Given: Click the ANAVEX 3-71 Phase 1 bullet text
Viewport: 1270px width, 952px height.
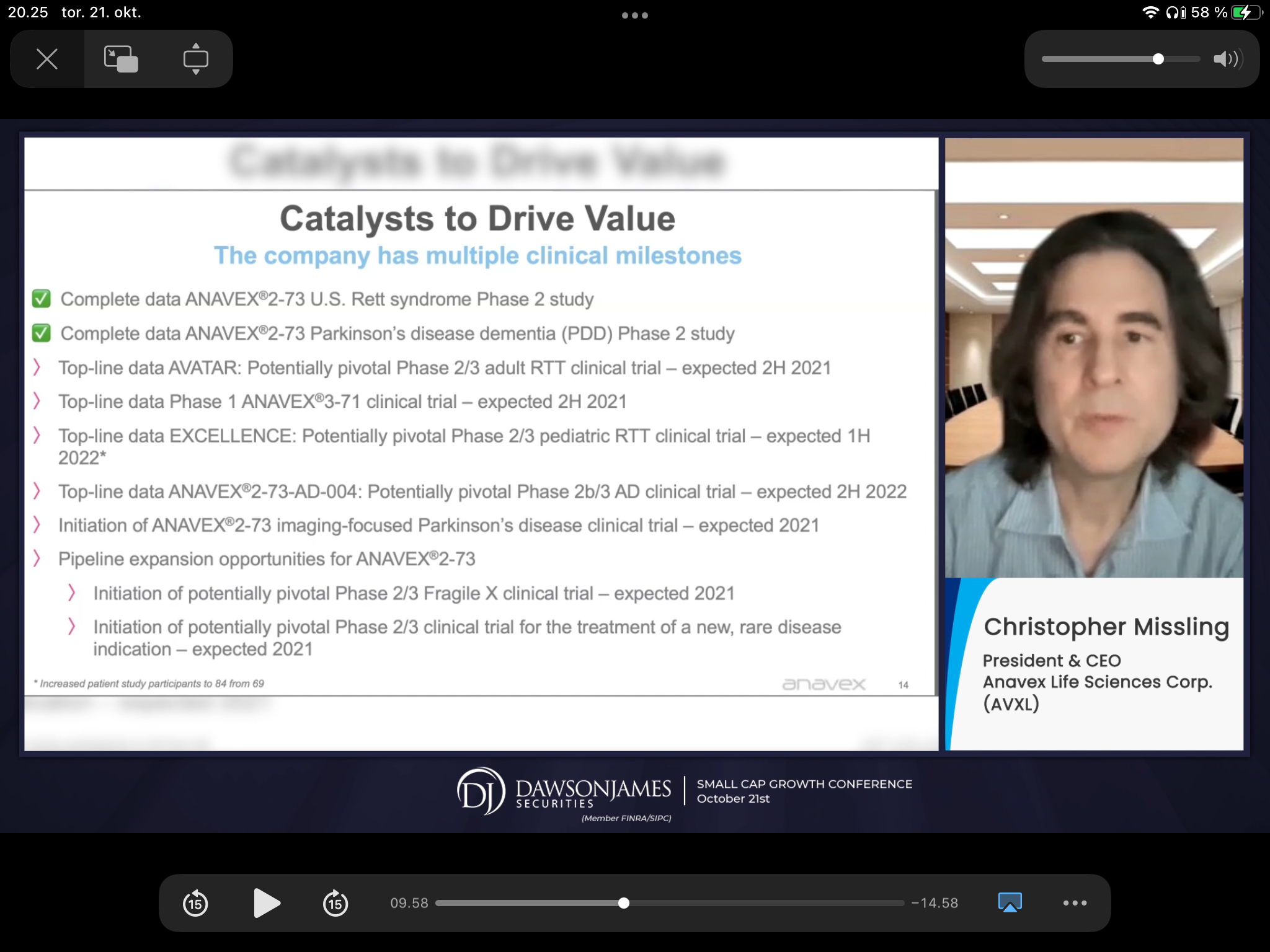Looking at the screenshot, I should tap(342, 402).
